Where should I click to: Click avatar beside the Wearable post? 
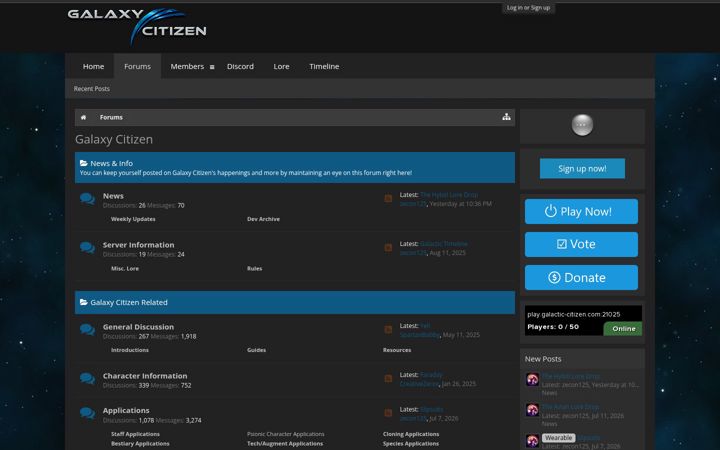tap(532, 441)
